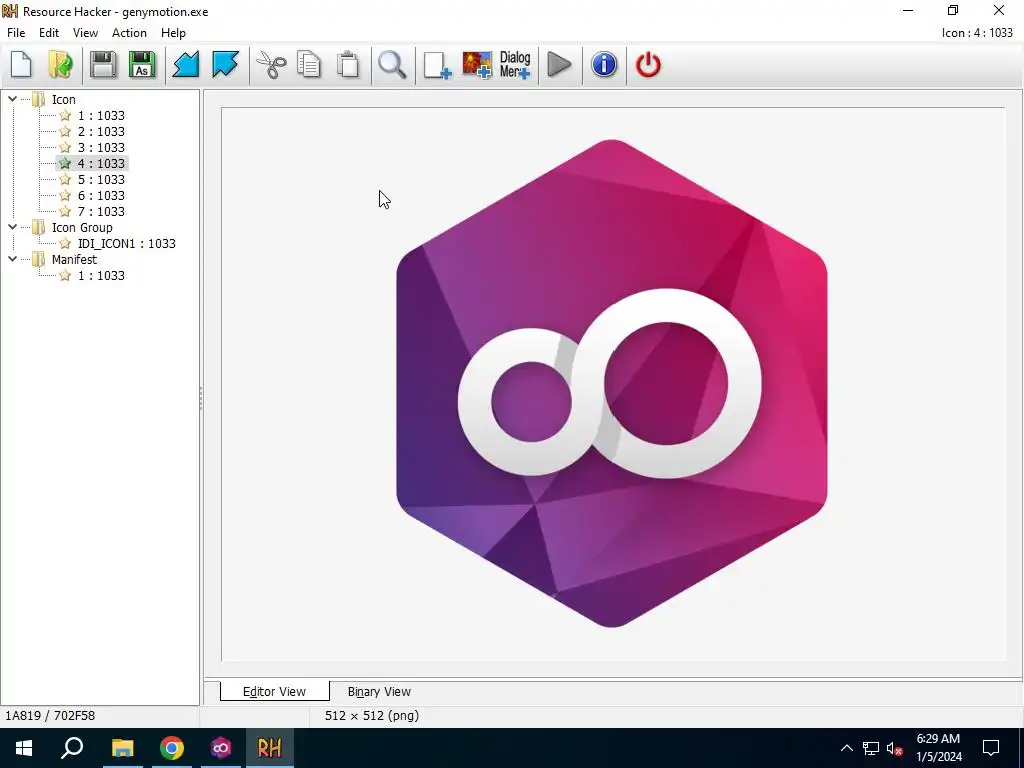Screen dimensions: 1024x768
Task: Show hidden system tray icons
Action: tap(846, 748)
